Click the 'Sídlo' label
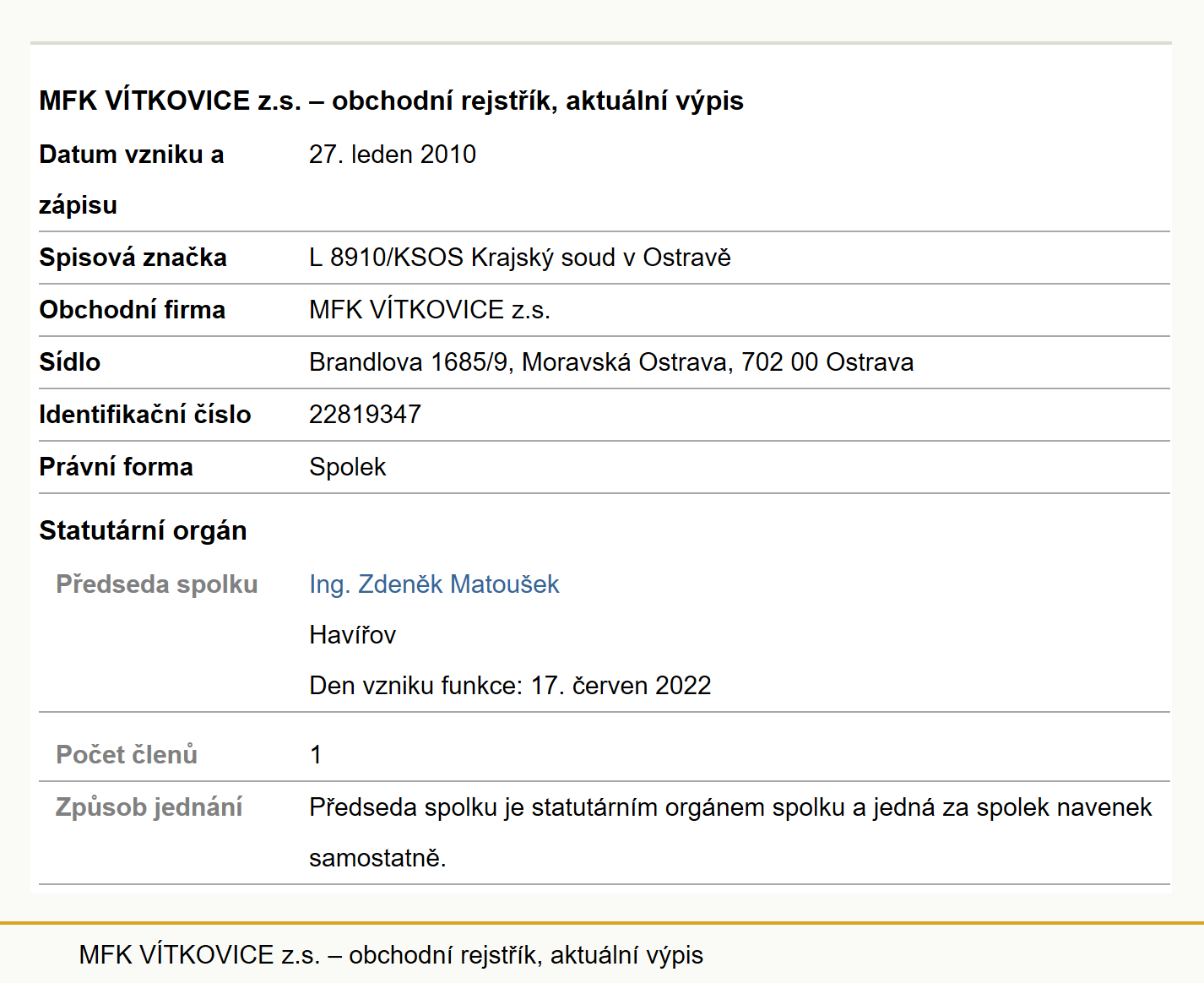Image resolution: width=1204 pixels, height=983 pixels. [x=69, y=362]
